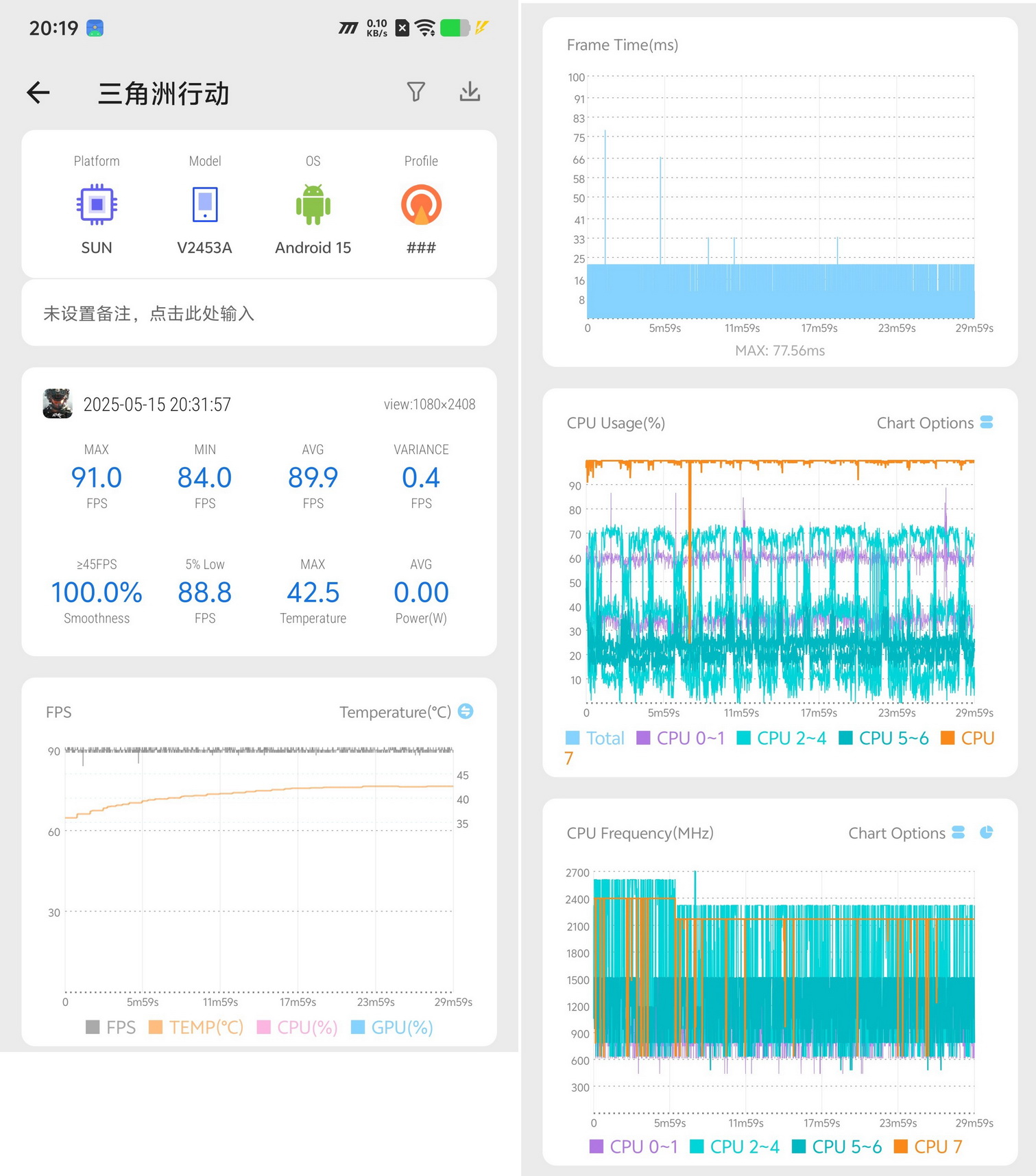Tap the MIN 84.0 FPS value

click(x=205, y=477)
